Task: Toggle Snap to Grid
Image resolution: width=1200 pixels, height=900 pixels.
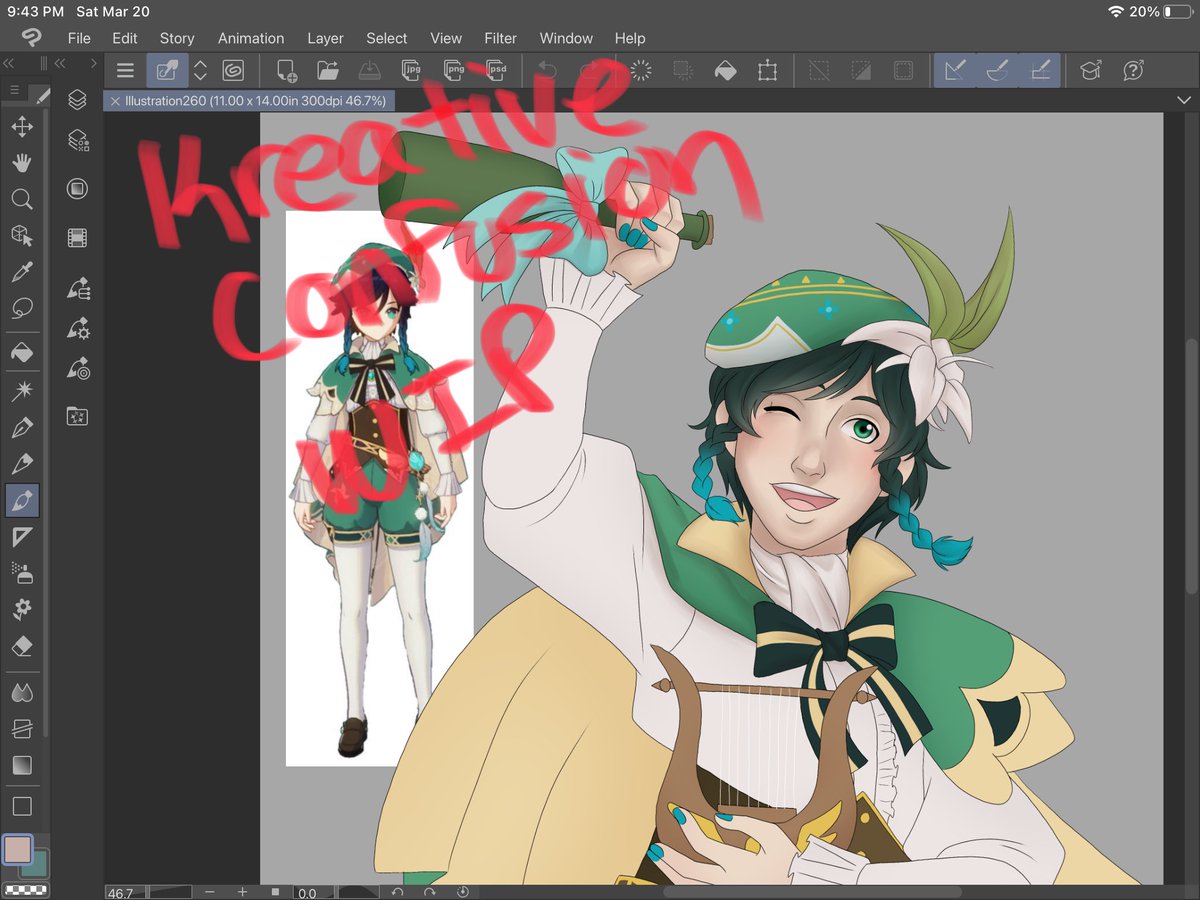Action: (x=1040, y=70)
